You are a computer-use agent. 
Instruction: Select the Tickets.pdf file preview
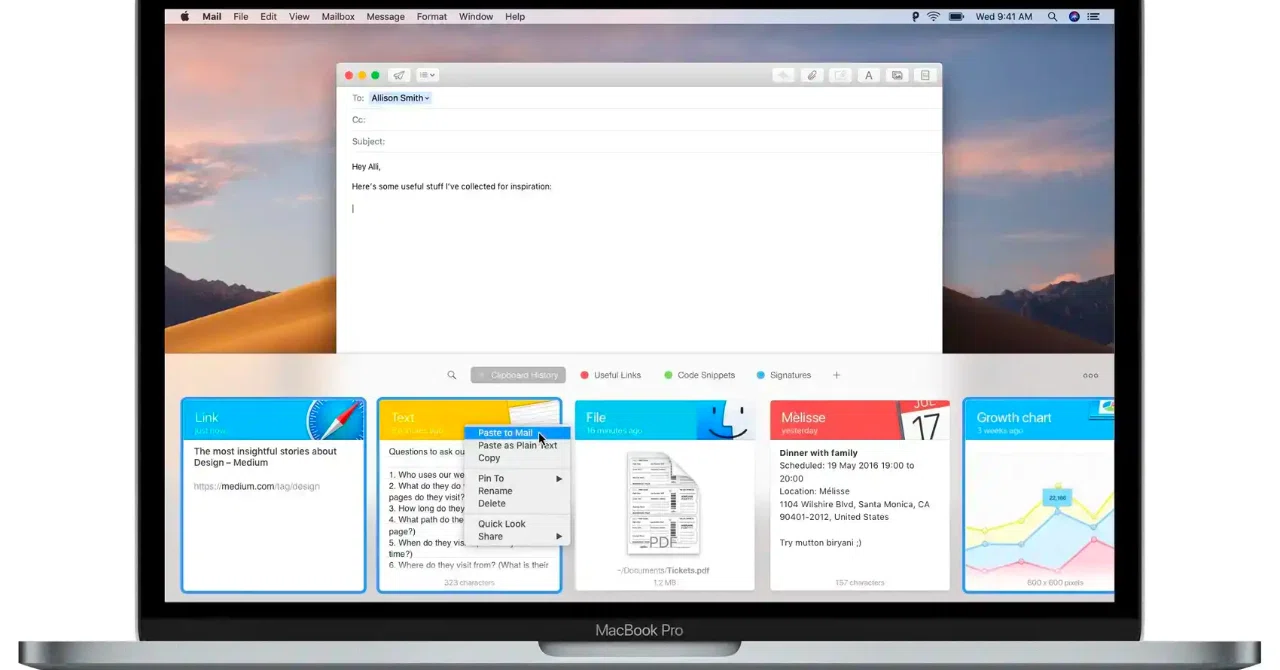tap(664, 503)
